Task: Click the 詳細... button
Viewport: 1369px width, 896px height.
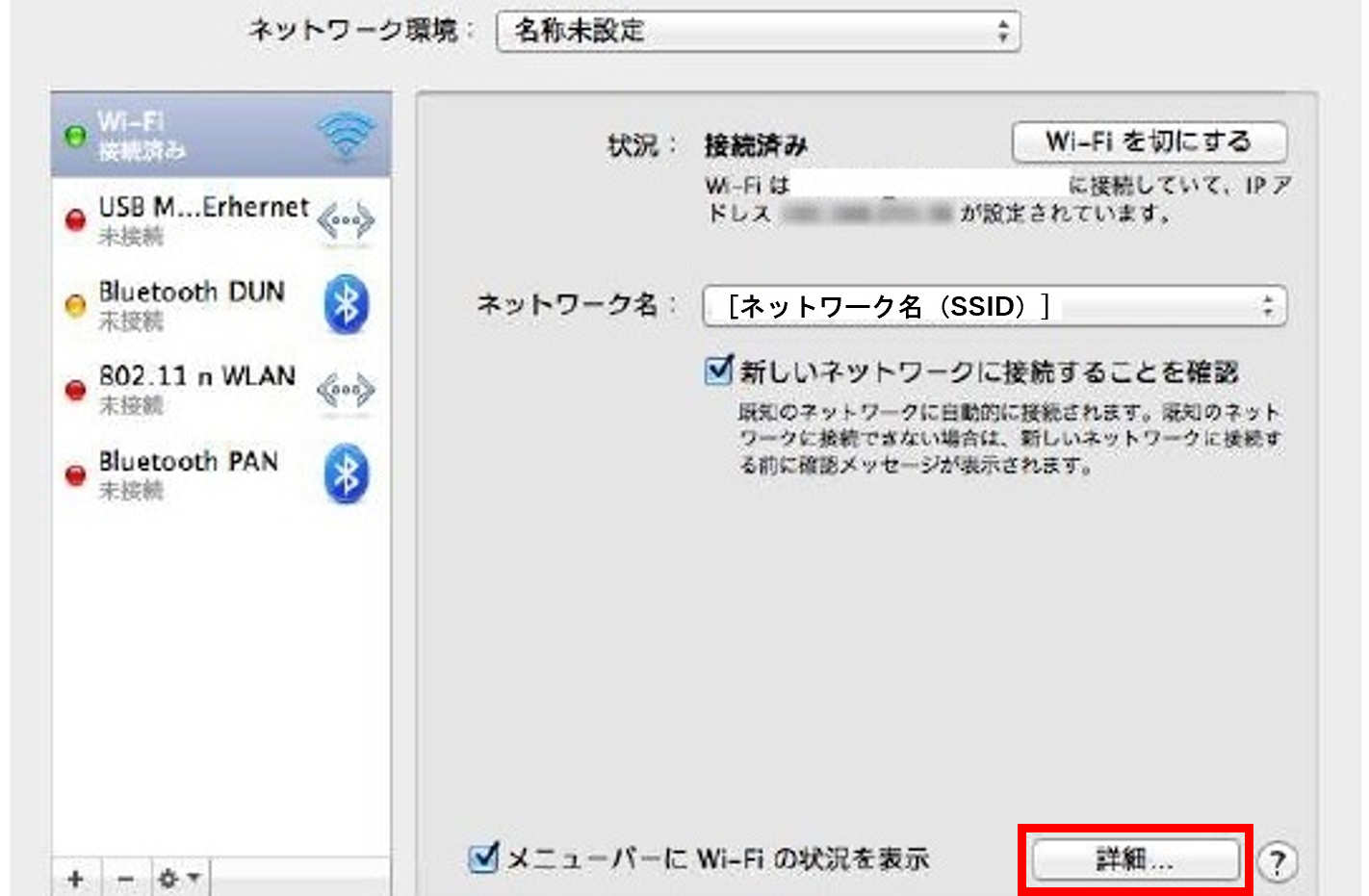Action: (1135, 858)
